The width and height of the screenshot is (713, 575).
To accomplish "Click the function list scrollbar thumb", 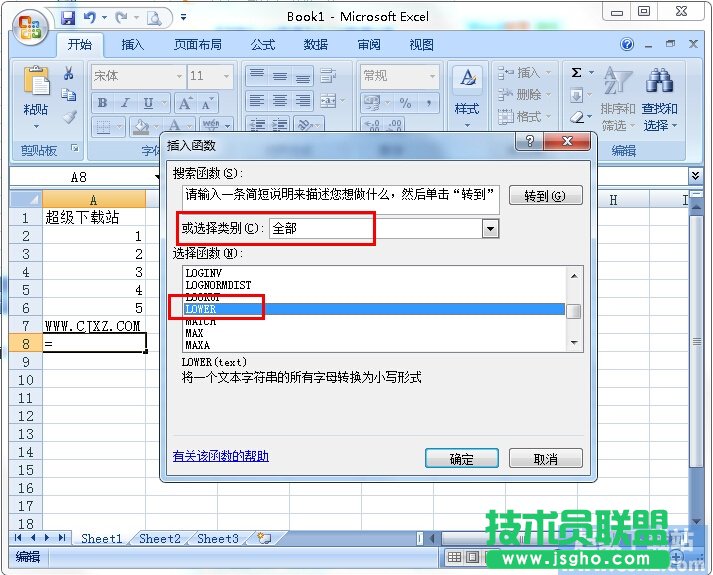I will [x=574, y=311].
